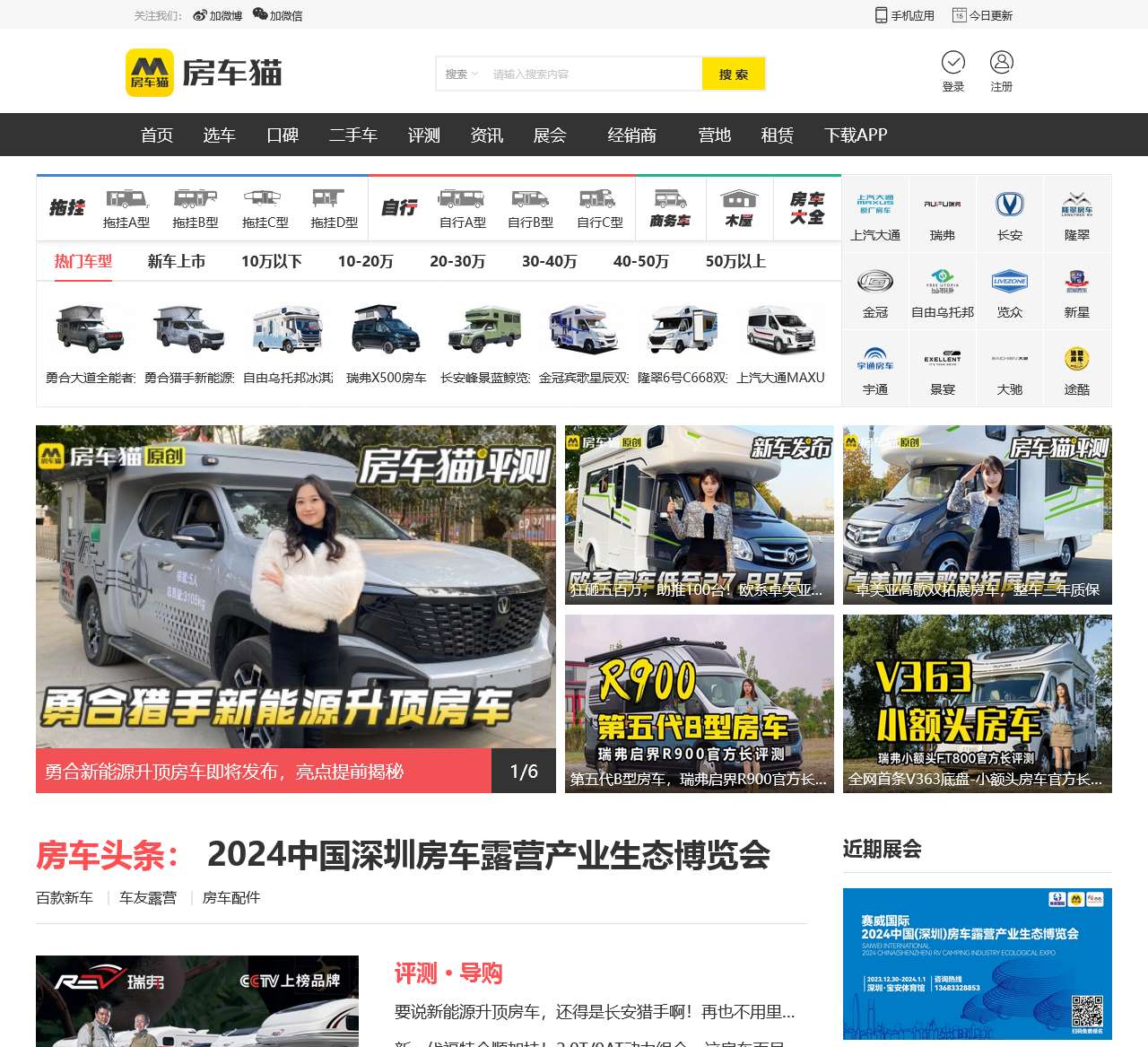Click the 房车猫 logo
1148x1047 pixels.
coord(204,73)
